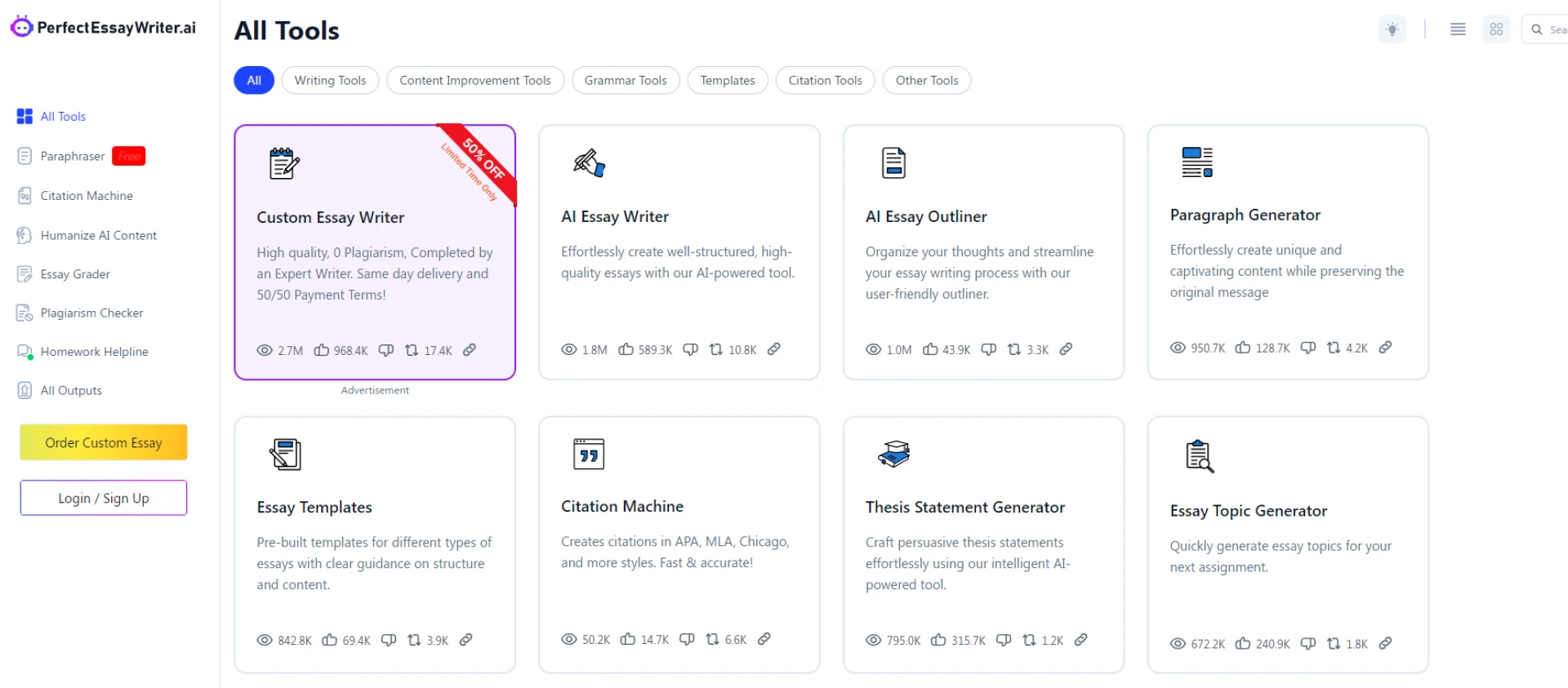Viewport: 1568px width, 688px height.
Task: Open the Paragraph Generator title
Action: point(1245,215)
